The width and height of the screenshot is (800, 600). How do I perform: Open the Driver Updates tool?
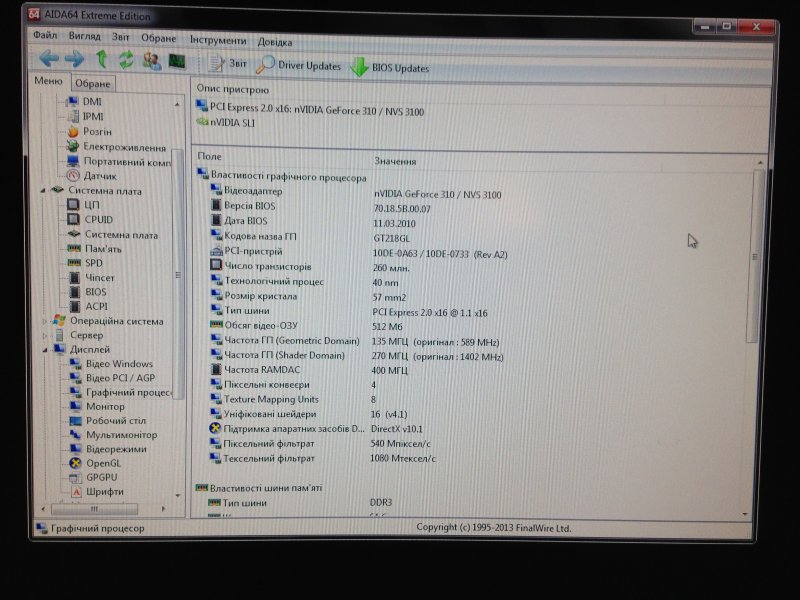click(298, 66)
